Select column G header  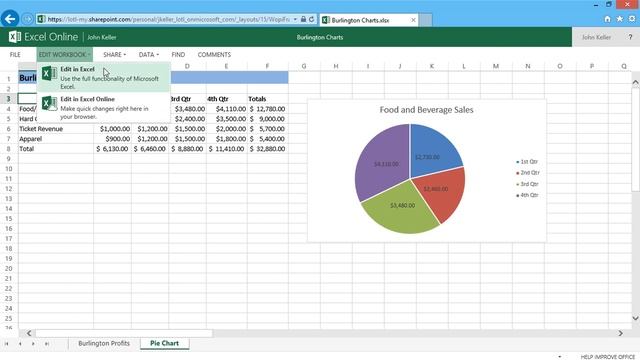tap(304, 66)
